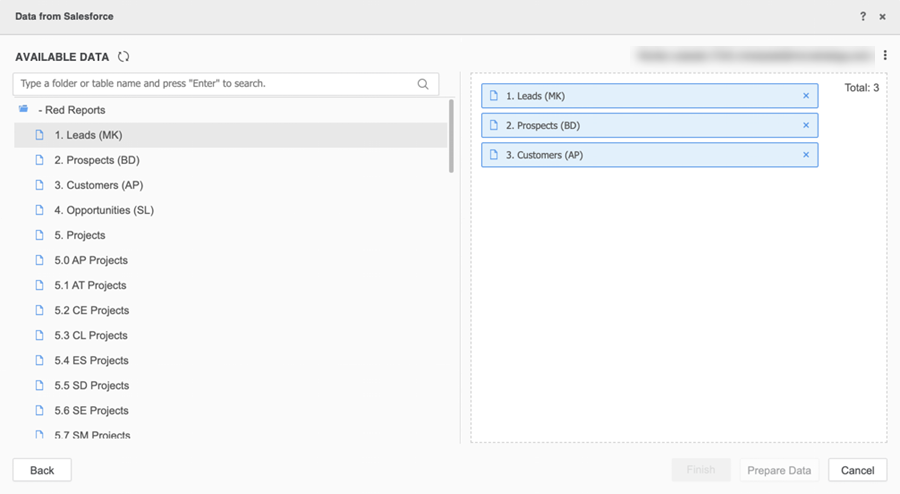Pick the 5.3 CL Projects report
Image resolution: width=900 pixels, height=494 pixels.
[x=91, y=335]
